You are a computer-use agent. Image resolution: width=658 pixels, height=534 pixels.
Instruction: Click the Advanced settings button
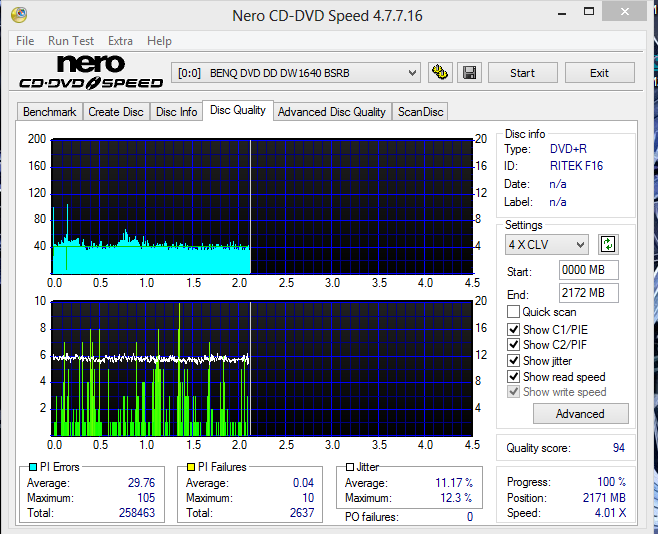pyautogui.click(x=580, y=414)
